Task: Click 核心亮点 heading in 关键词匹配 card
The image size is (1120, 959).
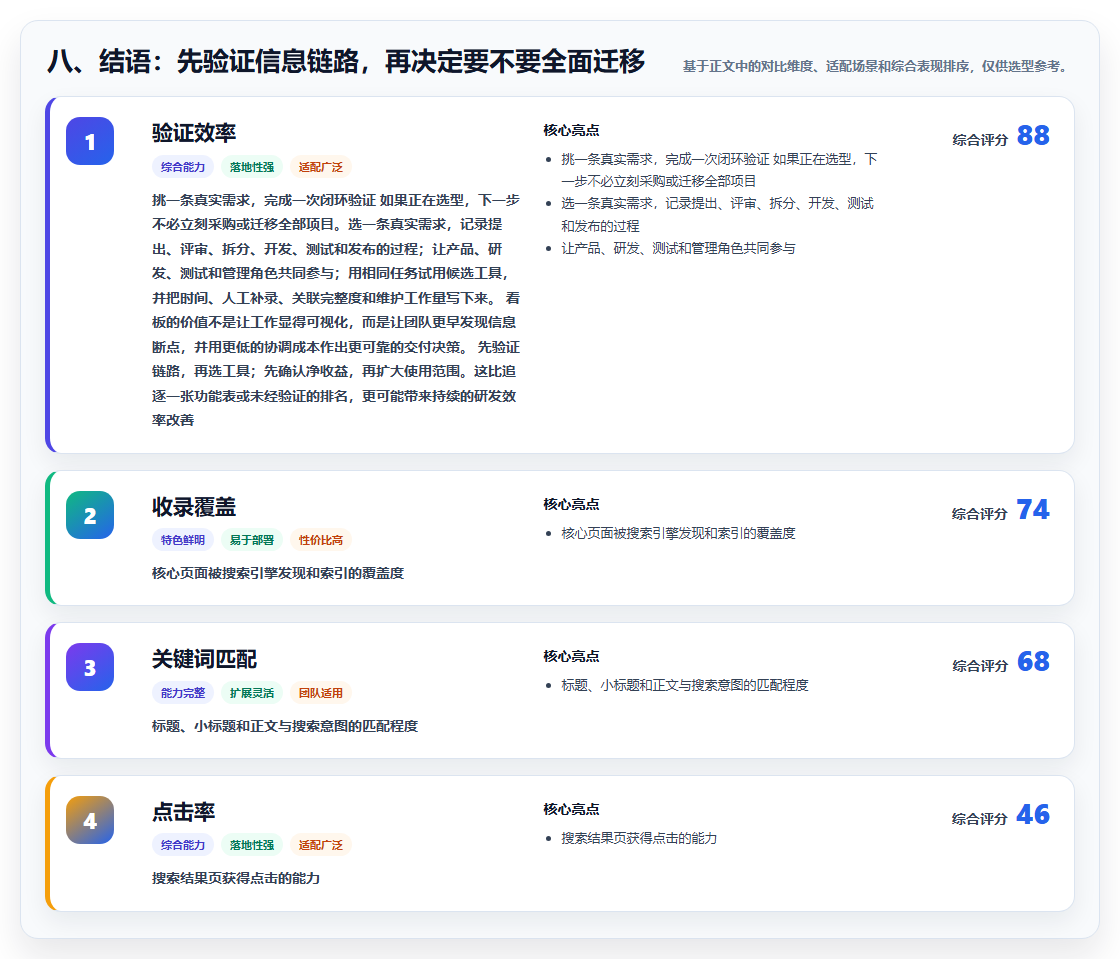Action: click(571, 657)
